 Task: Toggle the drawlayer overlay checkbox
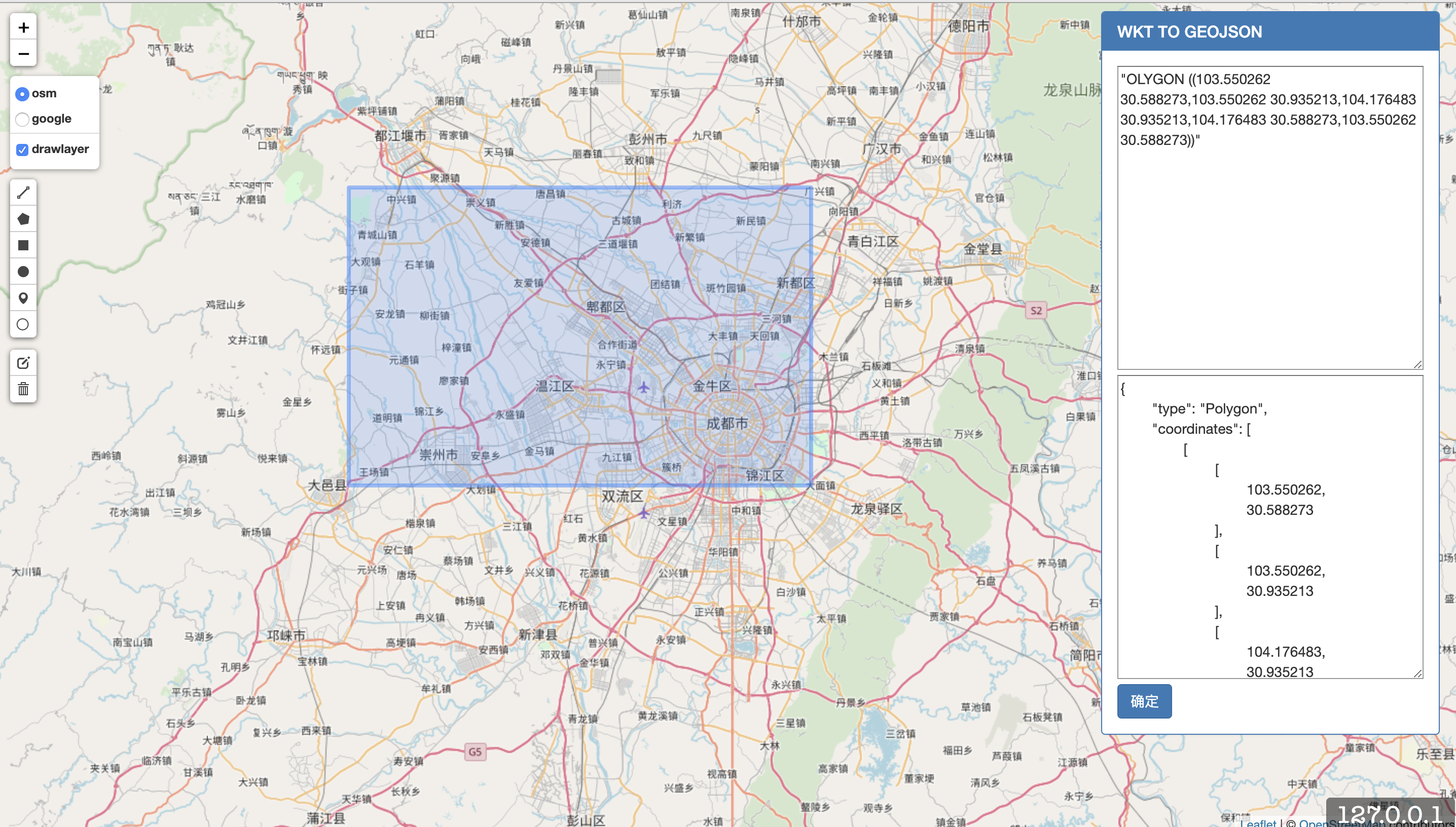(22, 150)
